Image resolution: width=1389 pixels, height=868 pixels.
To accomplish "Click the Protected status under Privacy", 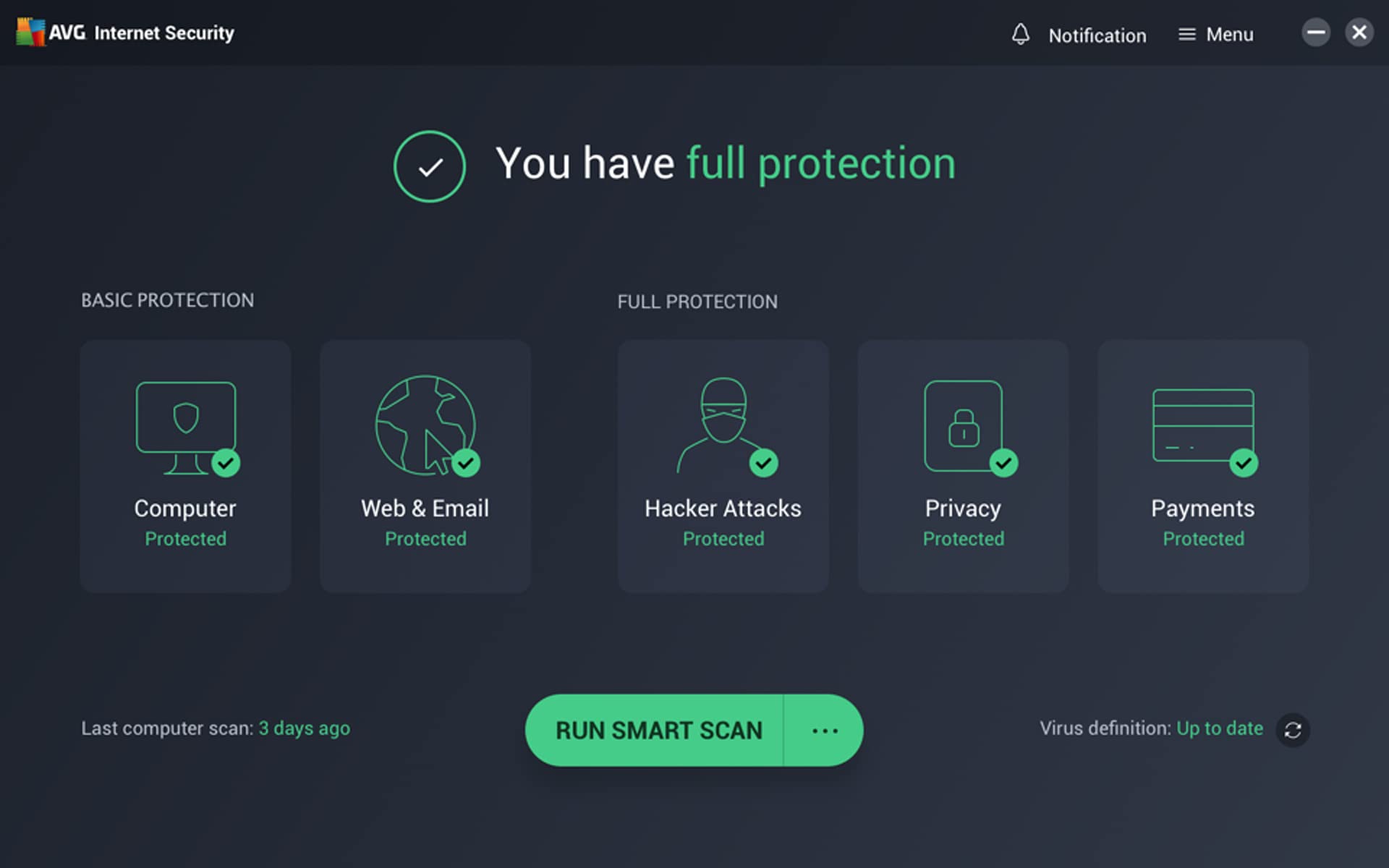I will pos(964,539).
